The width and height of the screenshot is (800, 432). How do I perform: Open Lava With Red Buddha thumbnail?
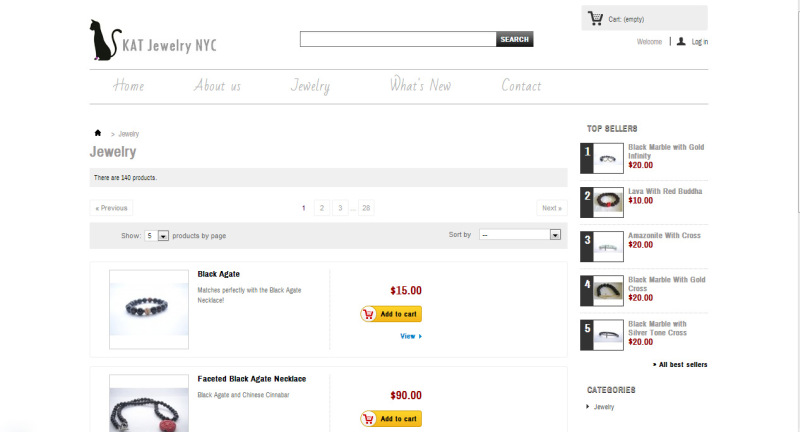609,202
